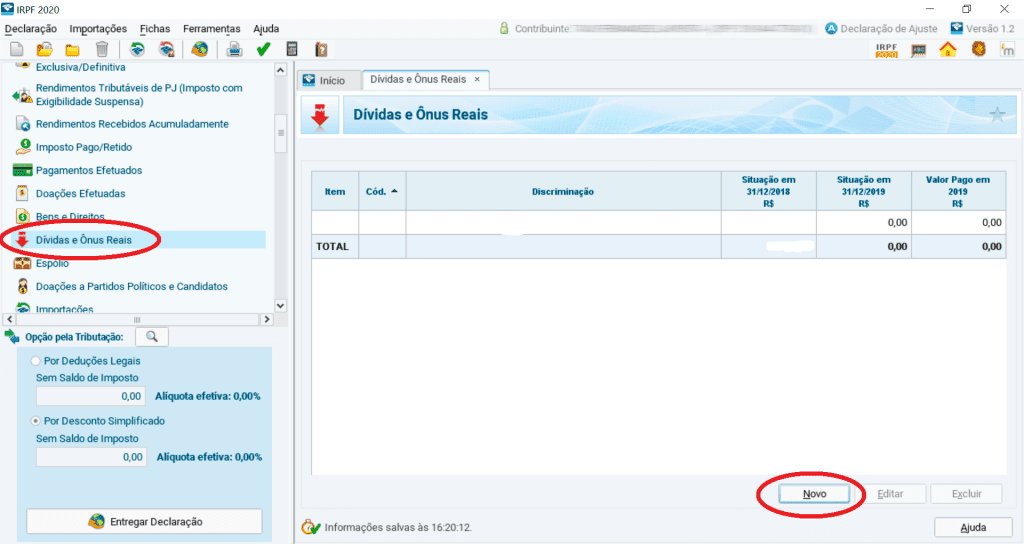Open Pagamentos Efetuados in sidebar
The image size is (1024, 544).
pos(89,170)
